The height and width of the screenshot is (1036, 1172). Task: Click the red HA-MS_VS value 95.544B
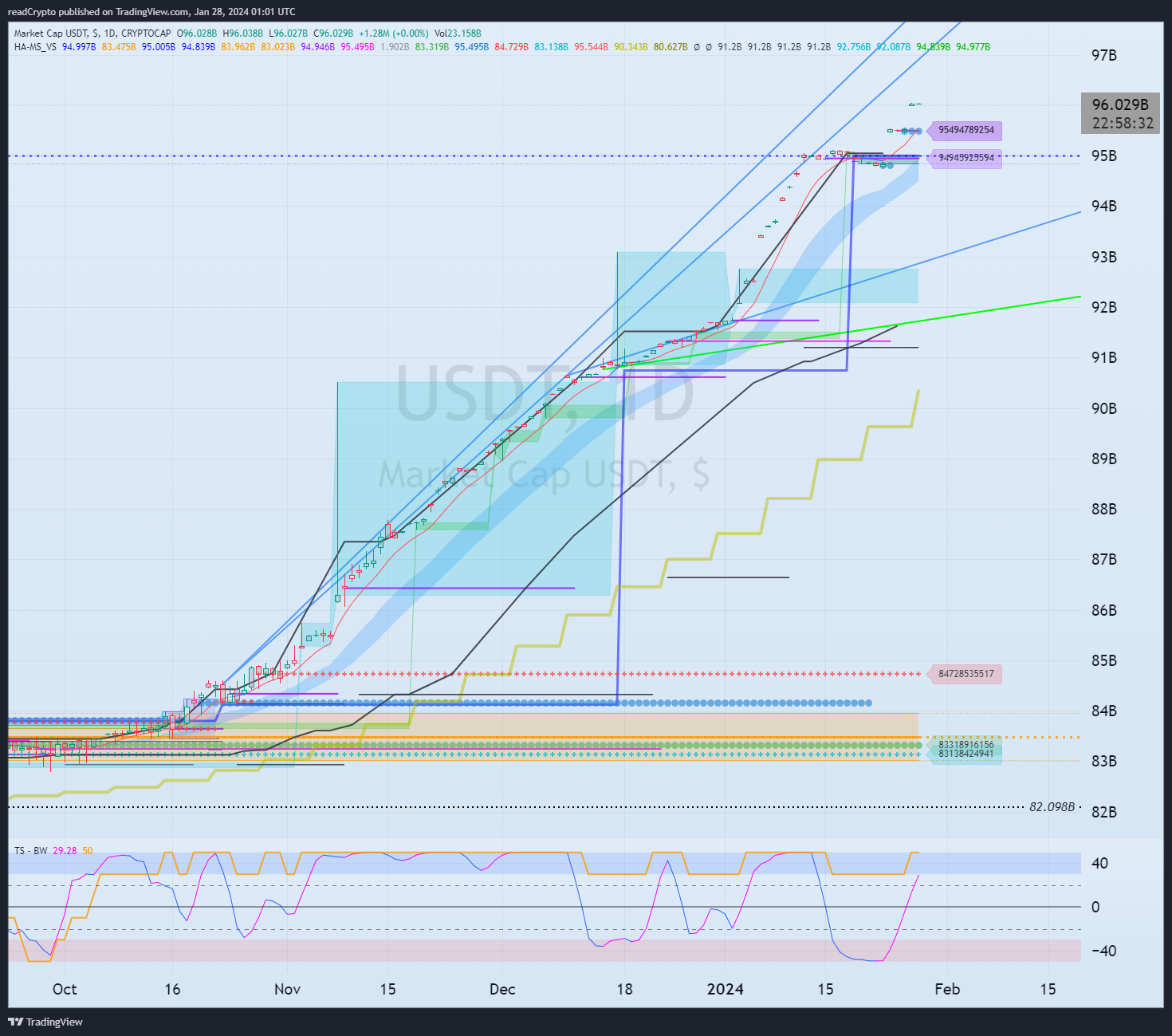[x=592, y=47]
